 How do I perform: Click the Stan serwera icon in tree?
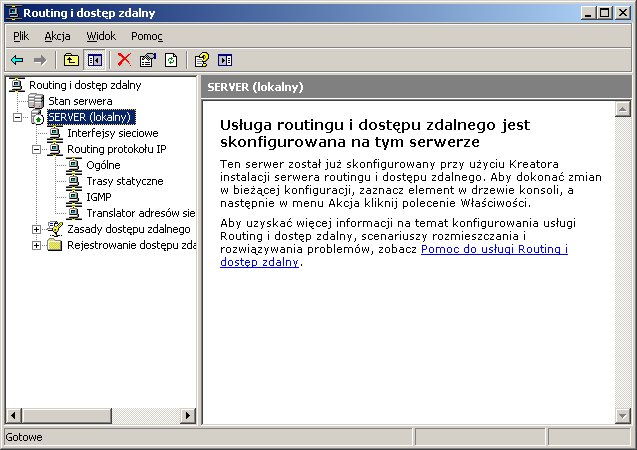[x=36, y=101]
